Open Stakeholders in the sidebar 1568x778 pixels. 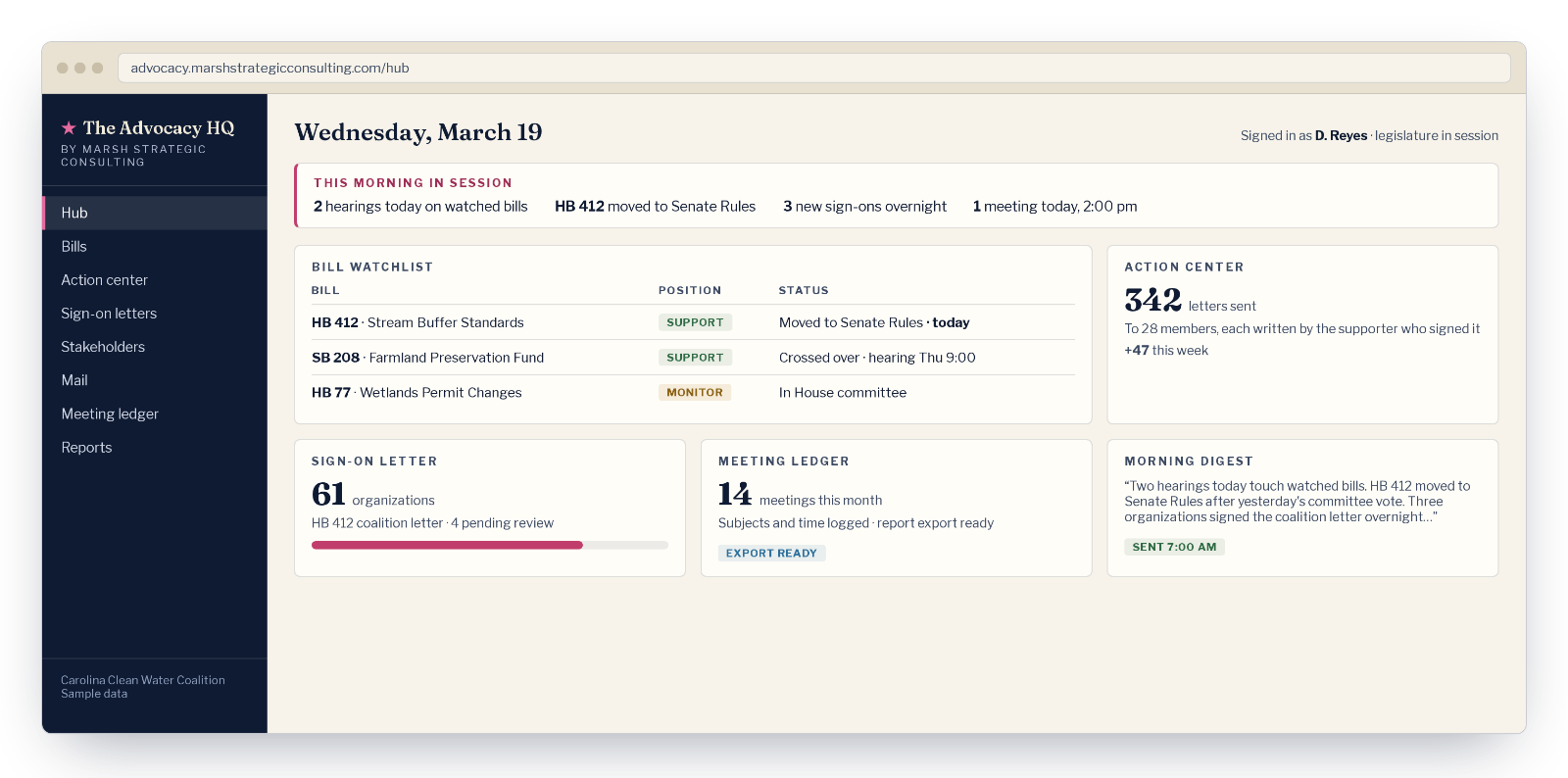(x=155, y=347)
